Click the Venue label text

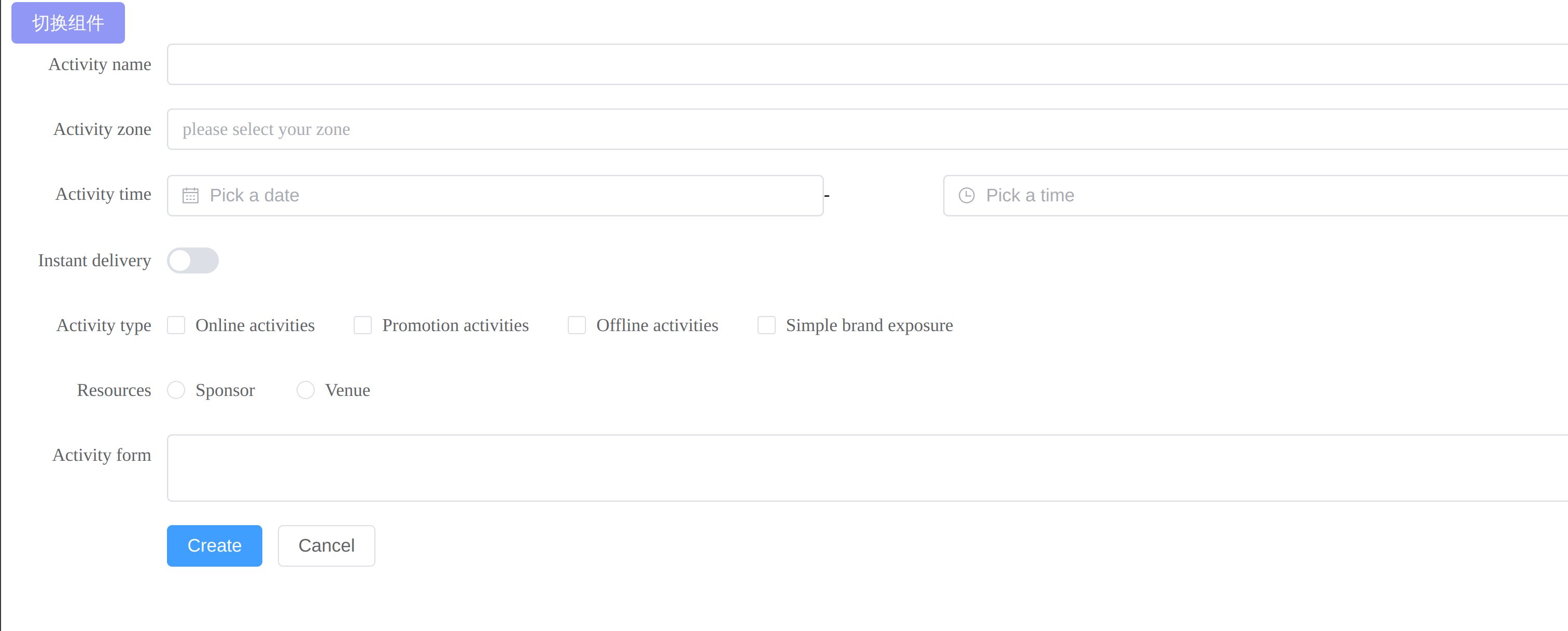347,390
